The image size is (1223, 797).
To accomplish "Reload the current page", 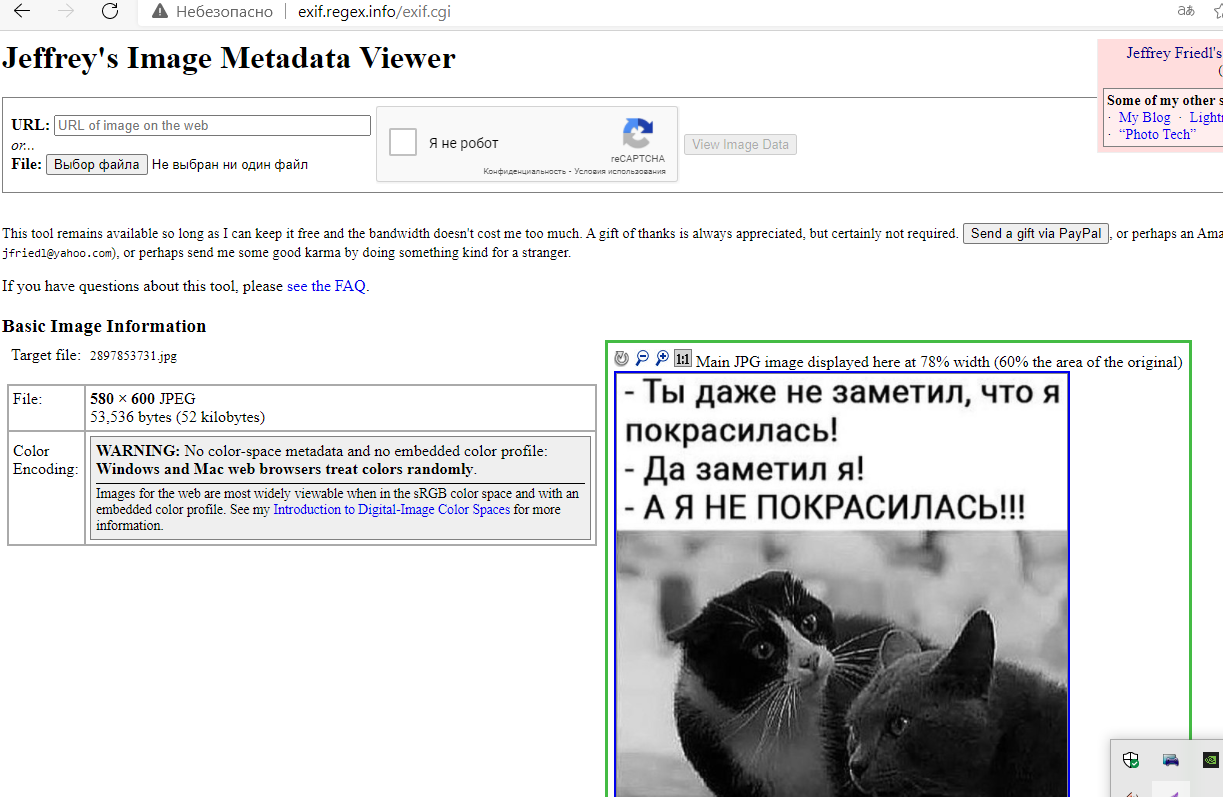I will [x=110, y=11].
